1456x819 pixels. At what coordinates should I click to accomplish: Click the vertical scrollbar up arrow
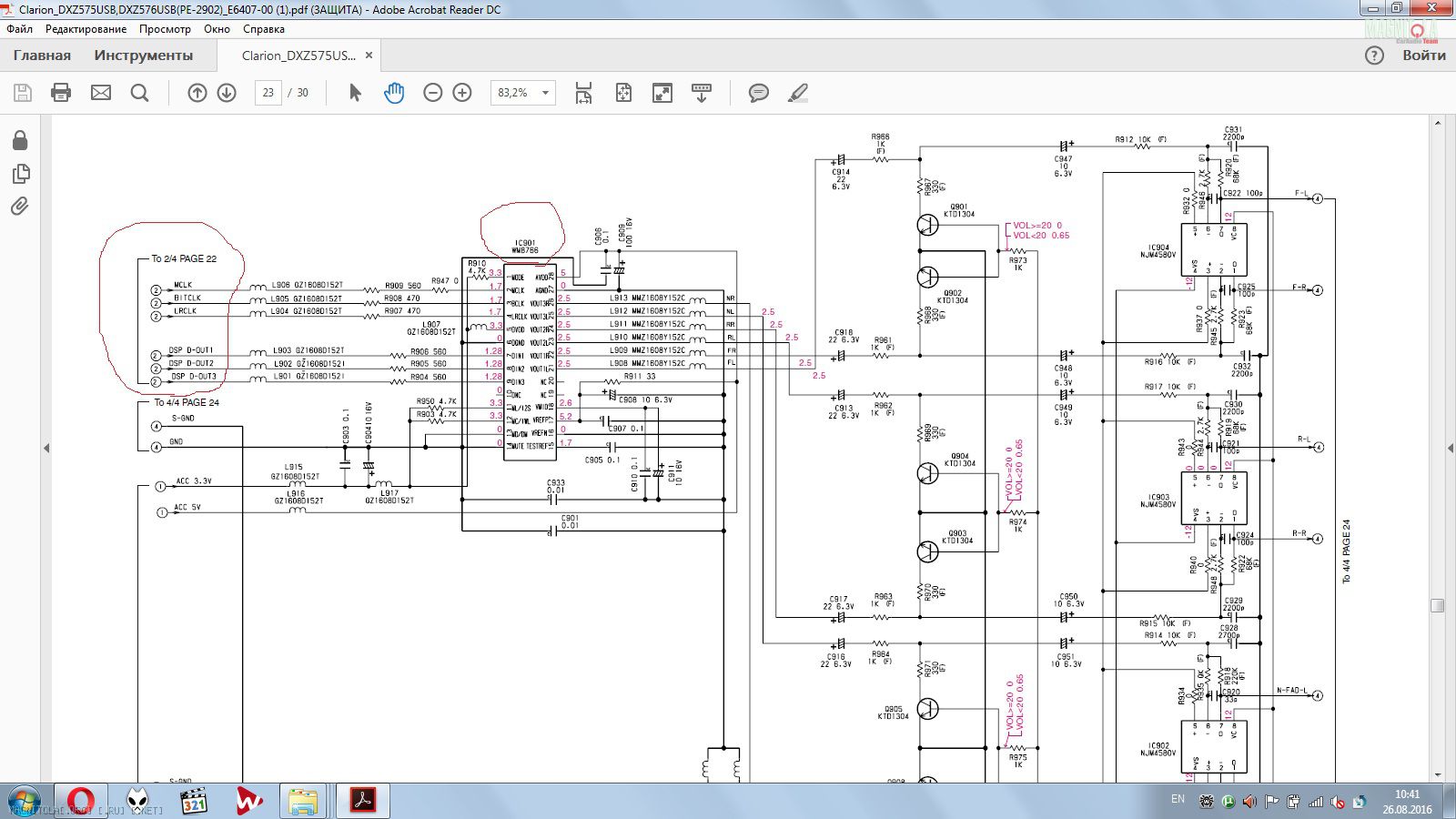pyautogui.click(x=1438, y=122)
